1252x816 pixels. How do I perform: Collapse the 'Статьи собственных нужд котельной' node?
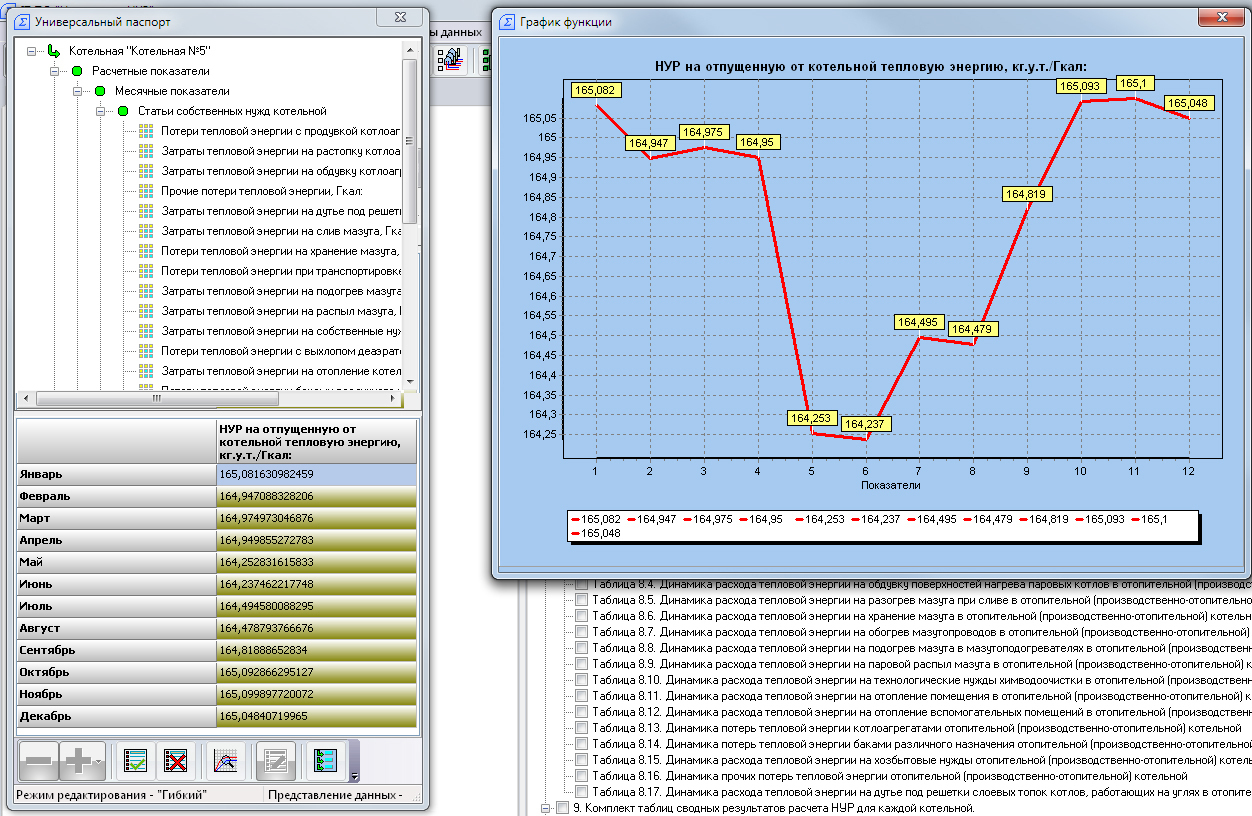[101, 111]
